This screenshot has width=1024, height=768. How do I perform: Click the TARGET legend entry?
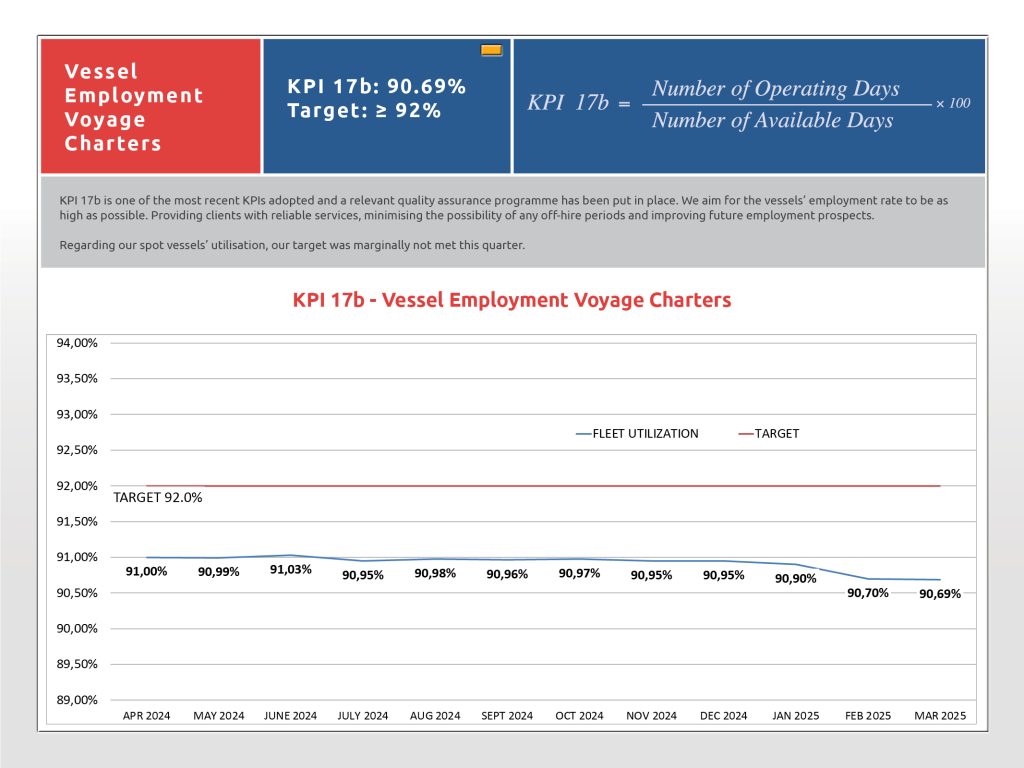coord(769,434)
